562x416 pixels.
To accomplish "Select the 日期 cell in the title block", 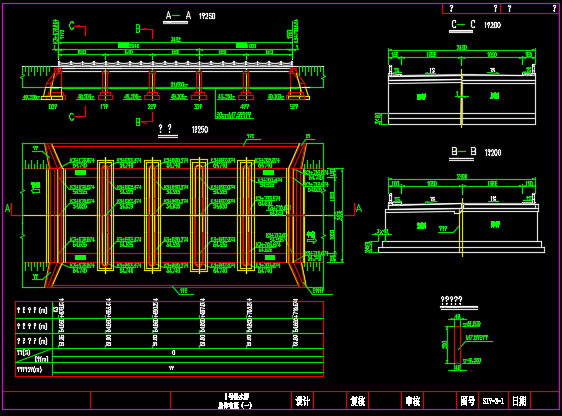I will point(519,401).
